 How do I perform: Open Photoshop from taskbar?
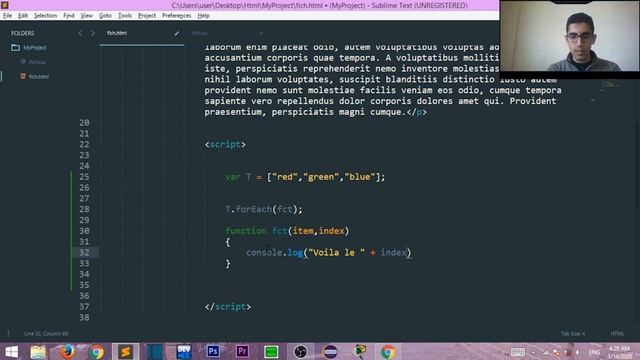tap(213, 351)
